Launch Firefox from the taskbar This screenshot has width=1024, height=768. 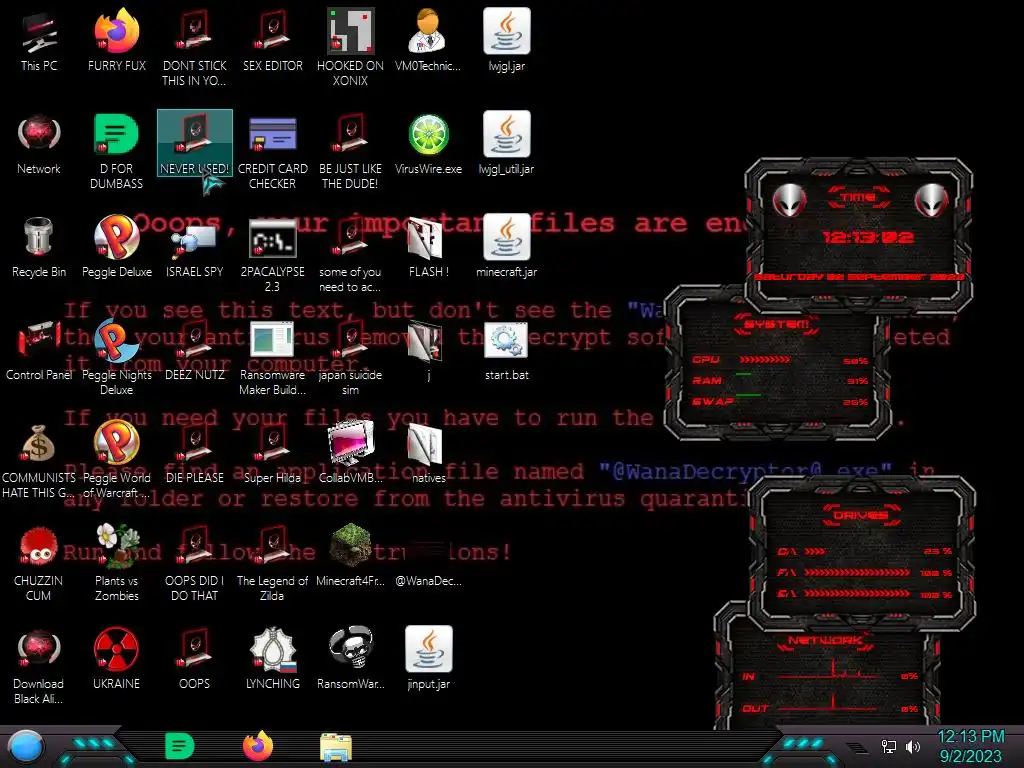coord(258,746)
